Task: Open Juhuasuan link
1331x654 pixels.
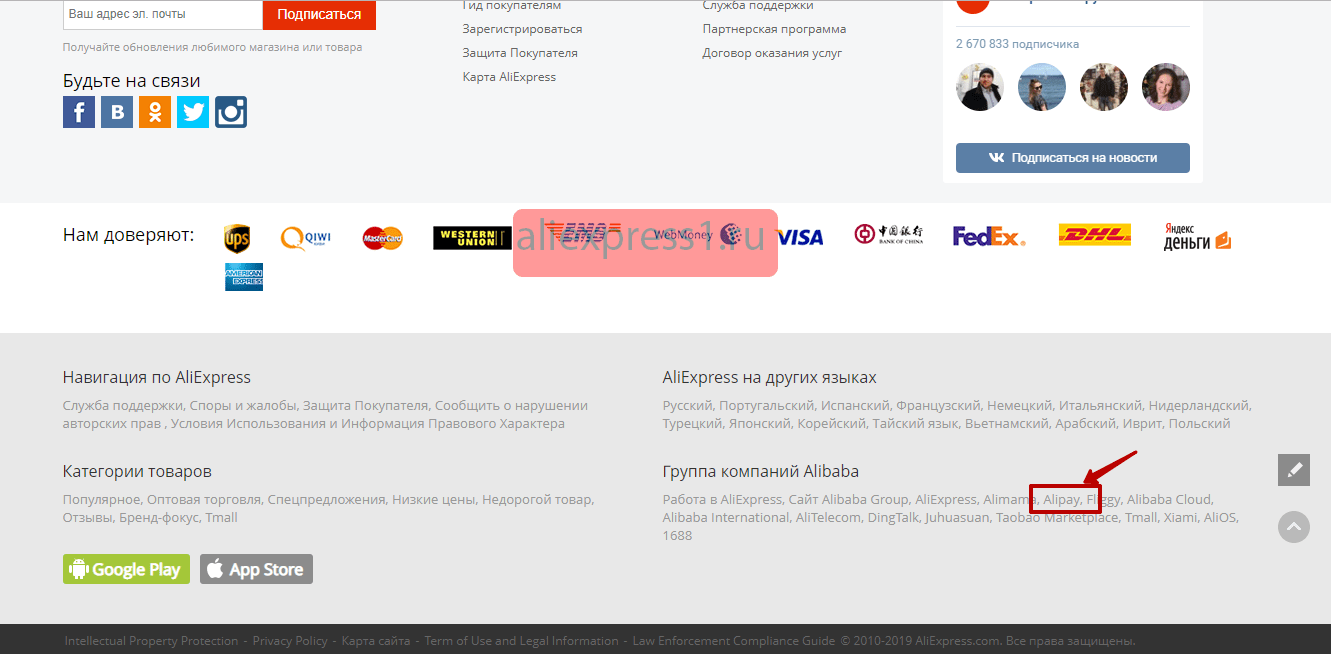Action: (956, 517)
